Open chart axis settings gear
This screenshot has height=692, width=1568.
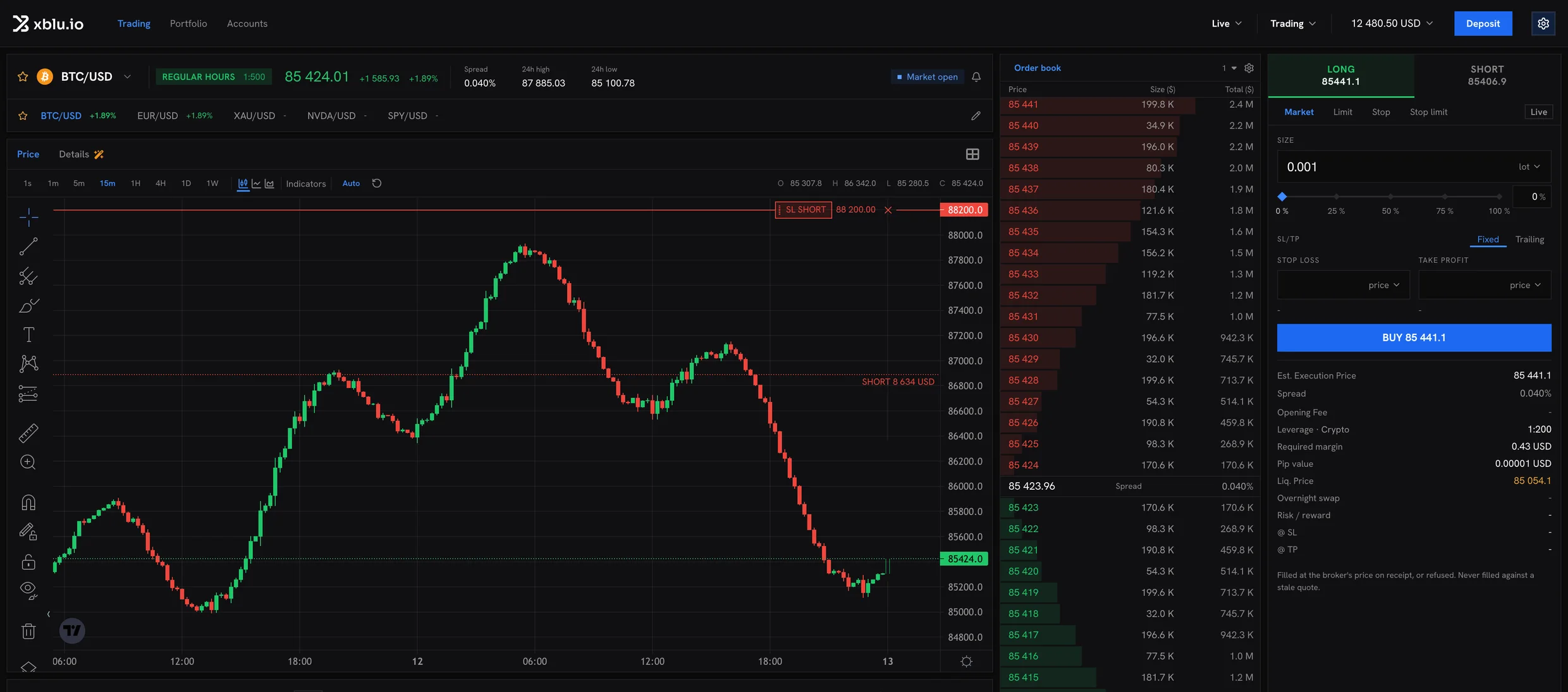(x=966, y=662)
